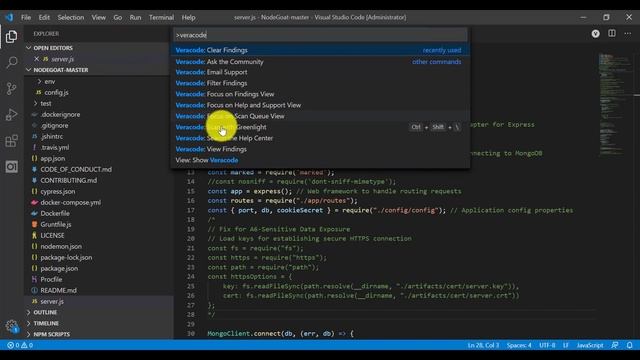Image resolution: width=640 pixels, height=360 pixels.
Task: Click the feedback icon in status bar
Action: 615,345
